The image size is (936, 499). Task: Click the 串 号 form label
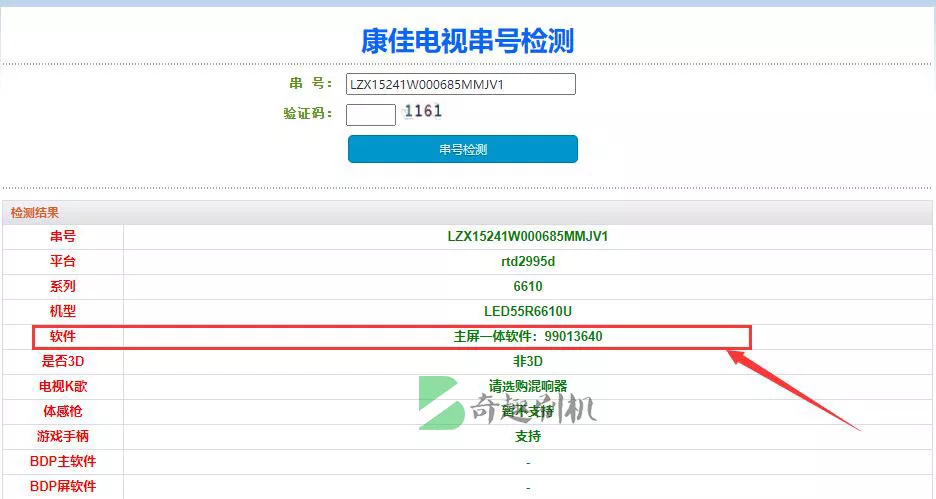(310, 84)
